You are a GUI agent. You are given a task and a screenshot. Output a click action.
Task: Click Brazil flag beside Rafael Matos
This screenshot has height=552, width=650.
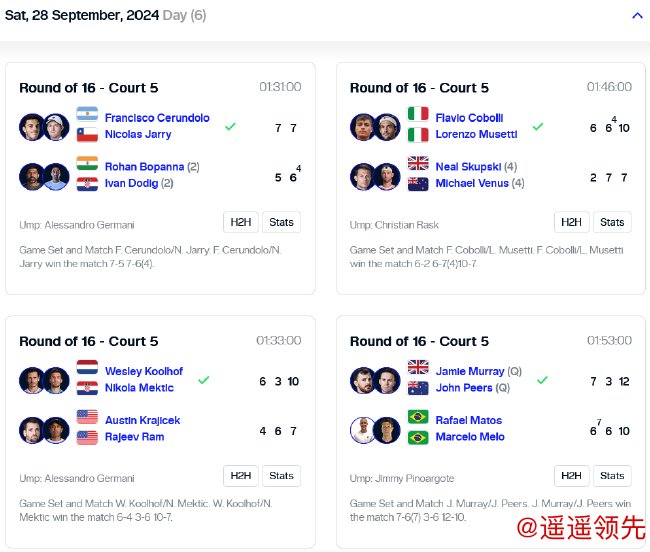[418, 419]
